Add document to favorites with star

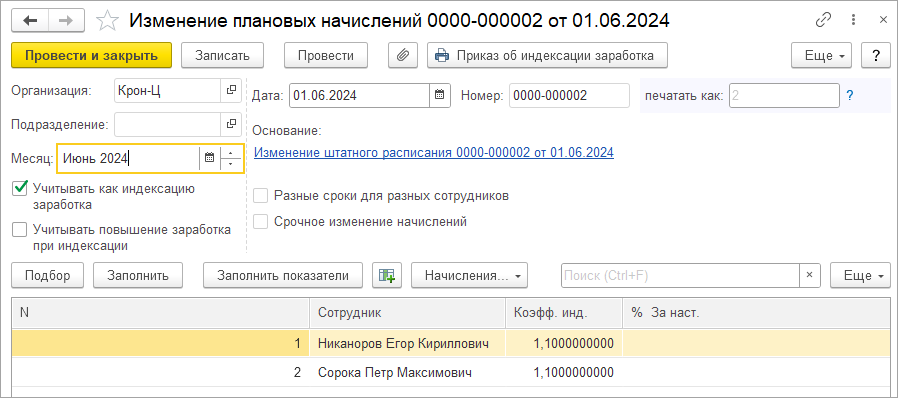tap(107, 21)
